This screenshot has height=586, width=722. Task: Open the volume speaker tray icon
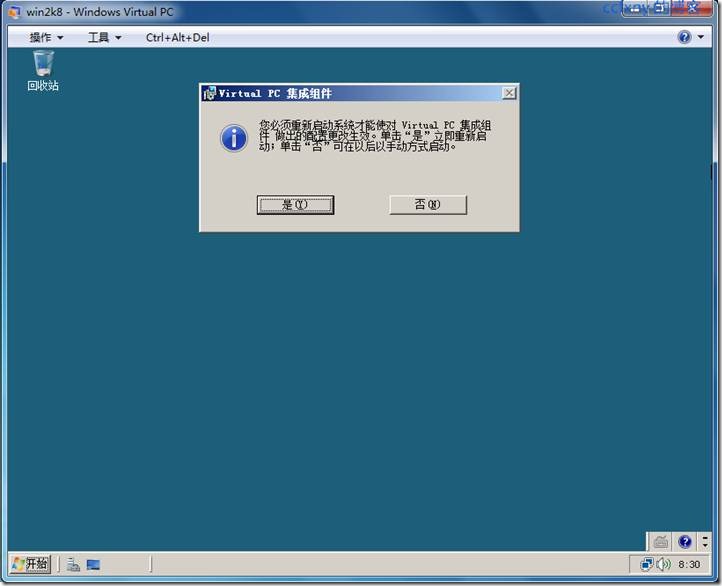tap(663, 564)
